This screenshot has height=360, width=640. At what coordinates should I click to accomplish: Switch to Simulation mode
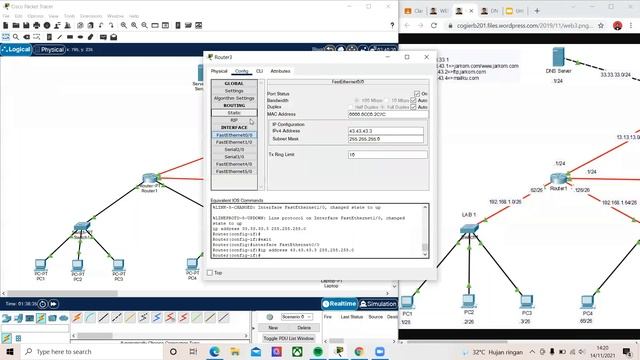point(378,304)
